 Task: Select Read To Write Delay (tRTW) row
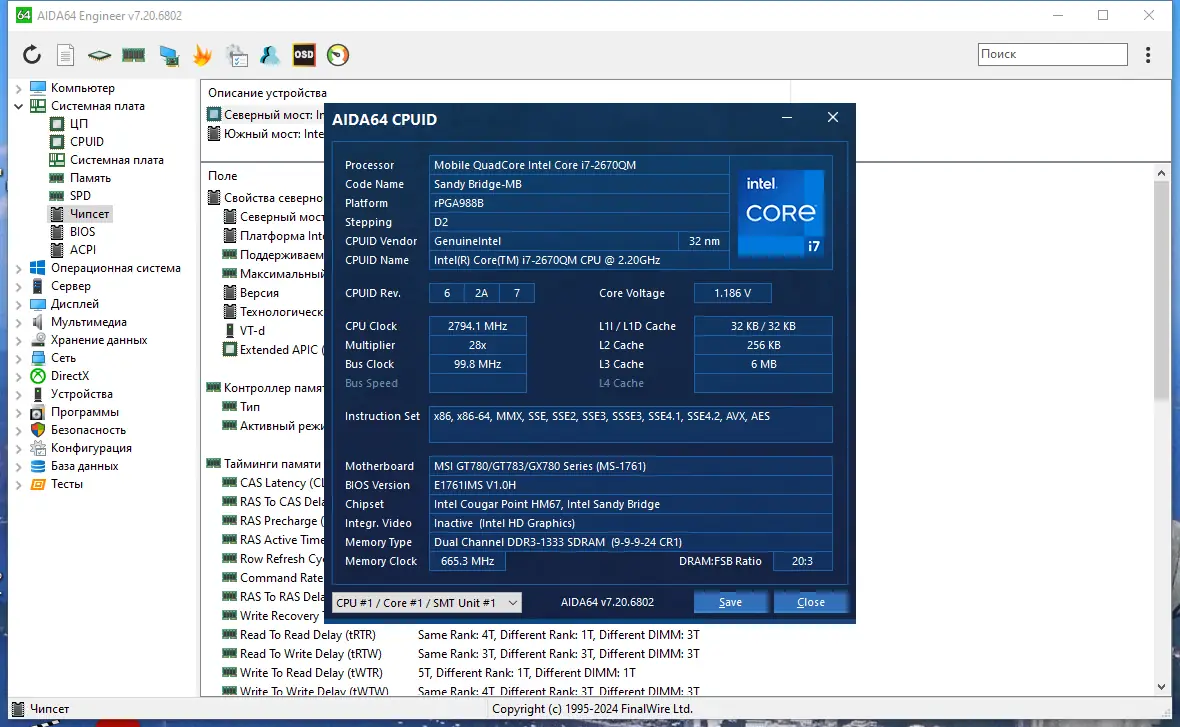tap(310, 654)
